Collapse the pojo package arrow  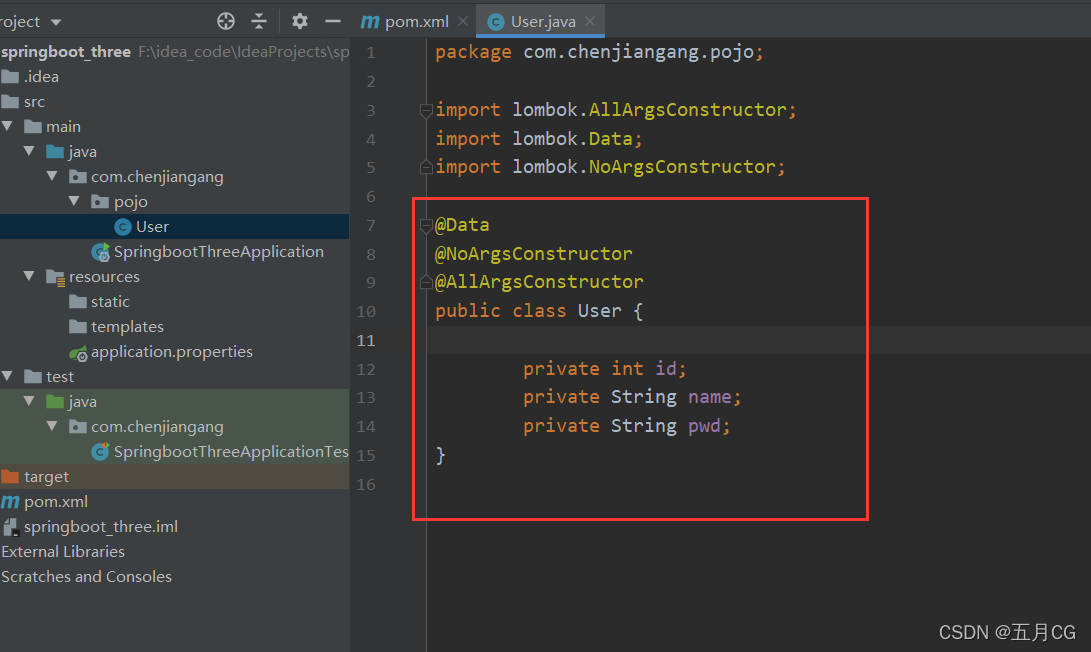point(74,201)
